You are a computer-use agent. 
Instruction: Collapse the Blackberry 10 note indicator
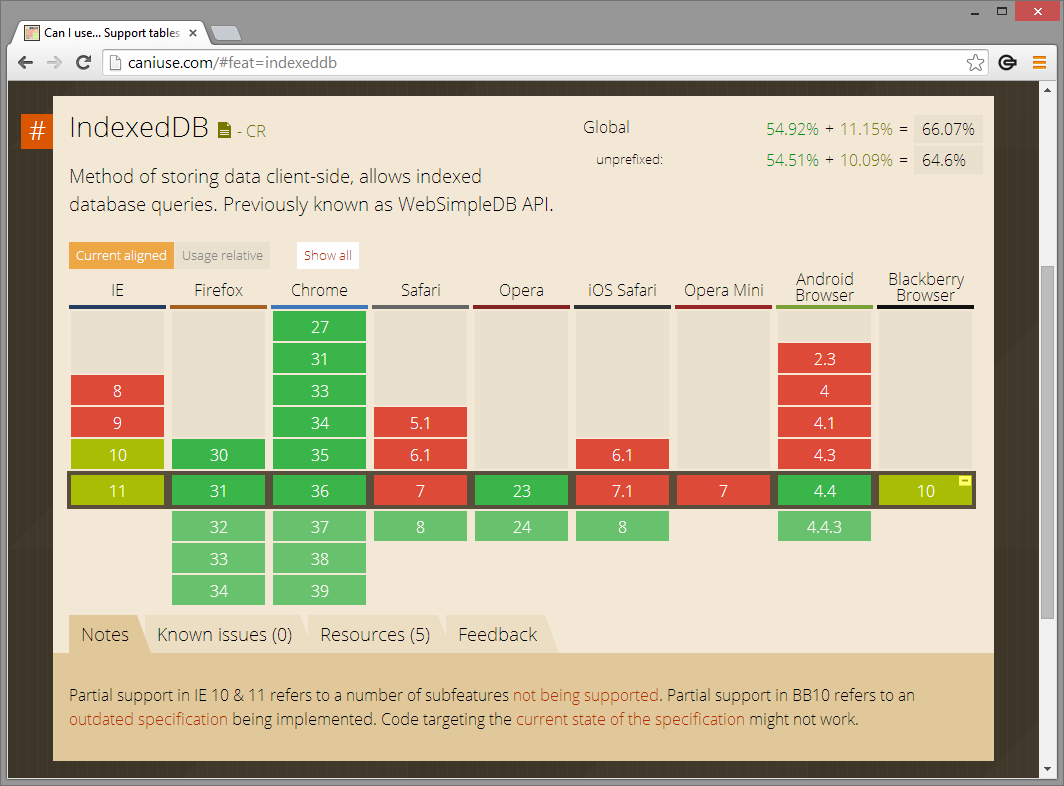point(963,479)
